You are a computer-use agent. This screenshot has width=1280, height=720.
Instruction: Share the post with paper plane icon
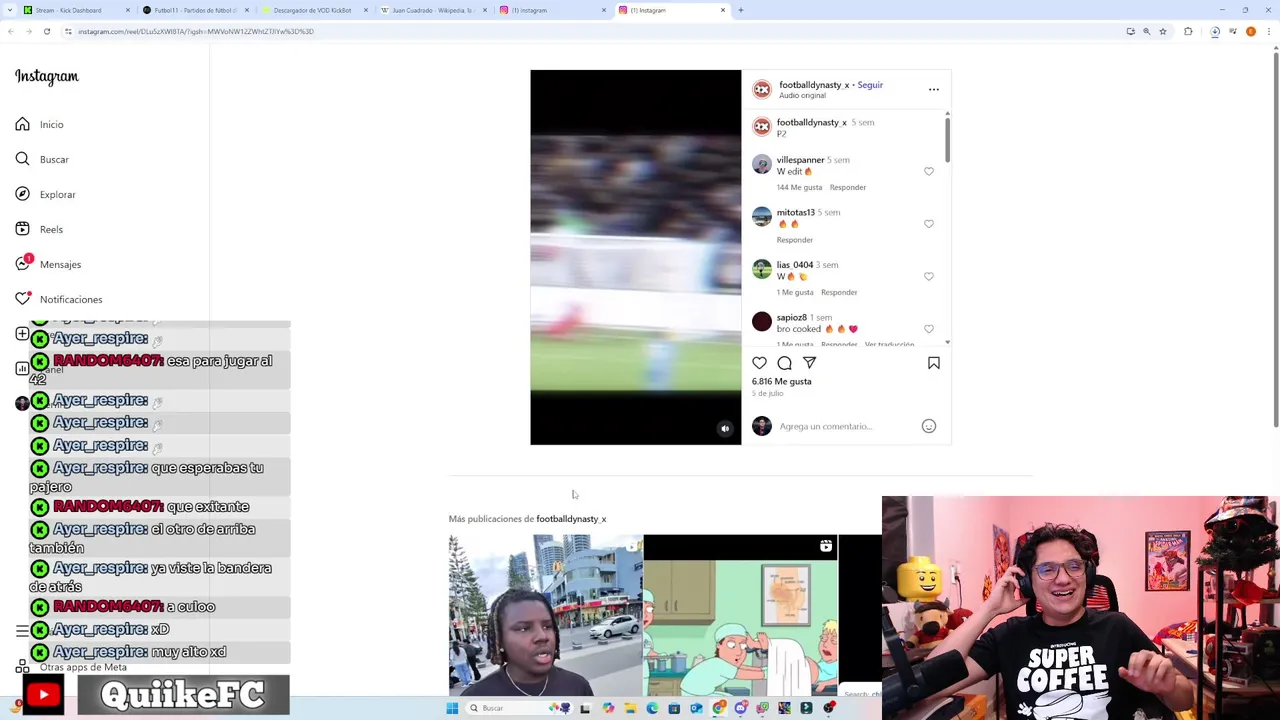coord(809,363)
